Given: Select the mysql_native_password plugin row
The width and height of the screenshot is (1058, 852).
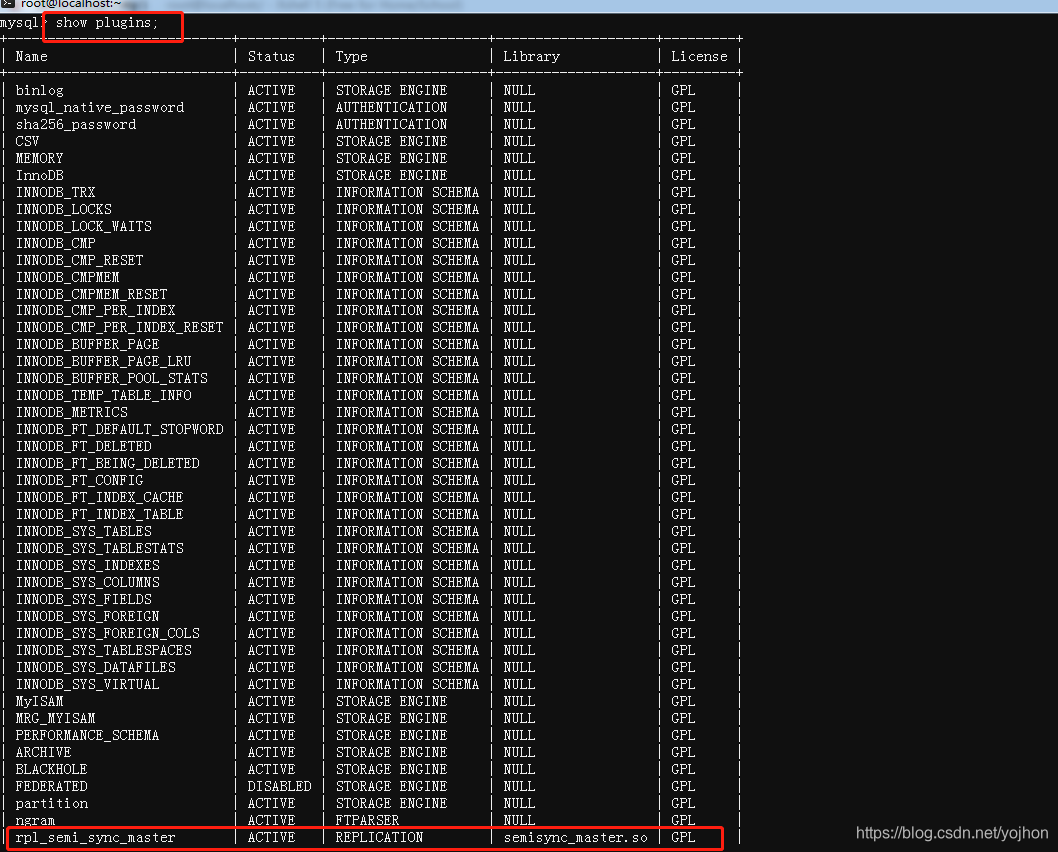Looking at the screenshot, I should click(99, 107).
